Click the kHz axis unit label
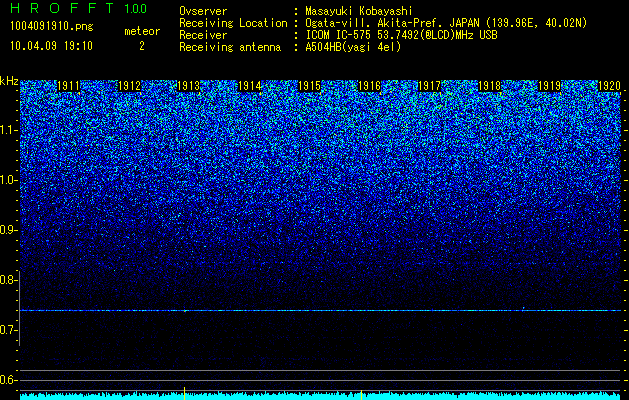This screenshot has width=629, height=400. click(x=9, y=81)
